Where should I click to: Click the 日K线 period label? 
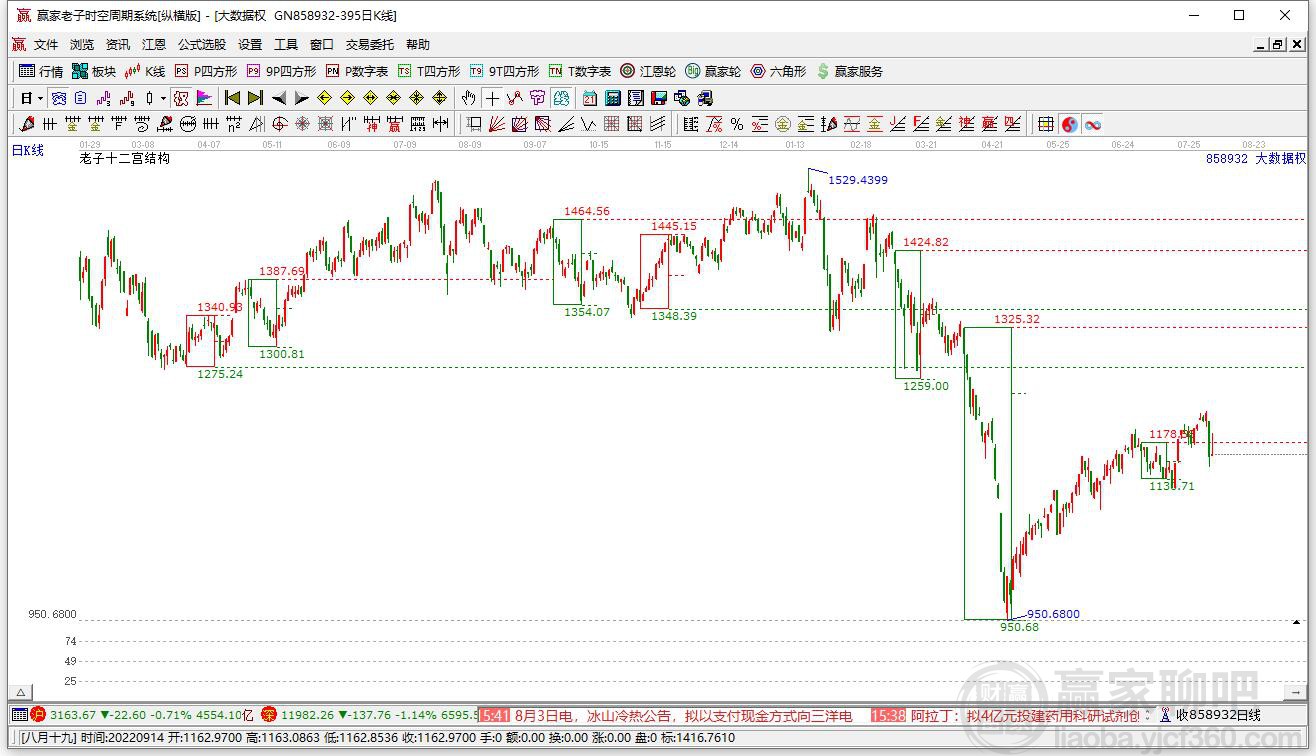pyautogui.click(x=28, y=151)
